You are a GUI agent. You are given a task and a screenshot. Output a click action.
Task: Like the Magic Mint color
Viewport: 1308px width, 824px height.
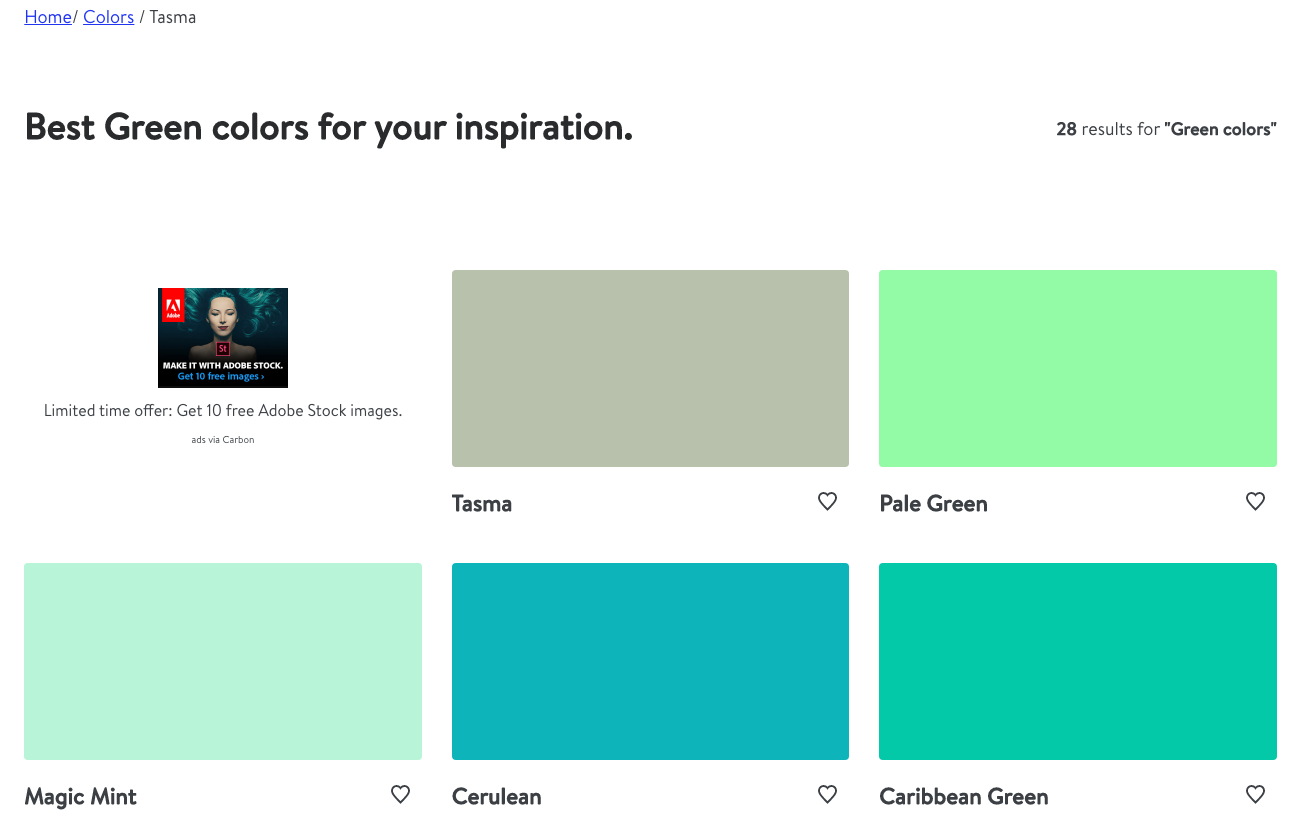(x=400, y=795)
